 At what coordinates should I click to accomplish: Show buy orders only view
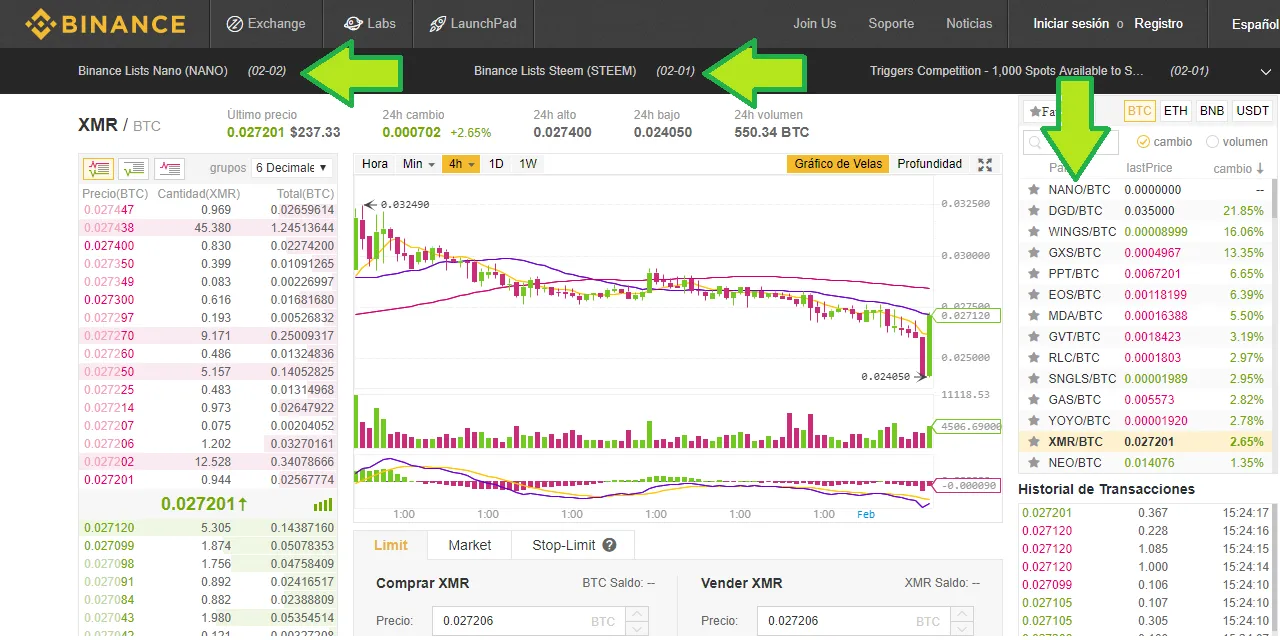(134, 168)
